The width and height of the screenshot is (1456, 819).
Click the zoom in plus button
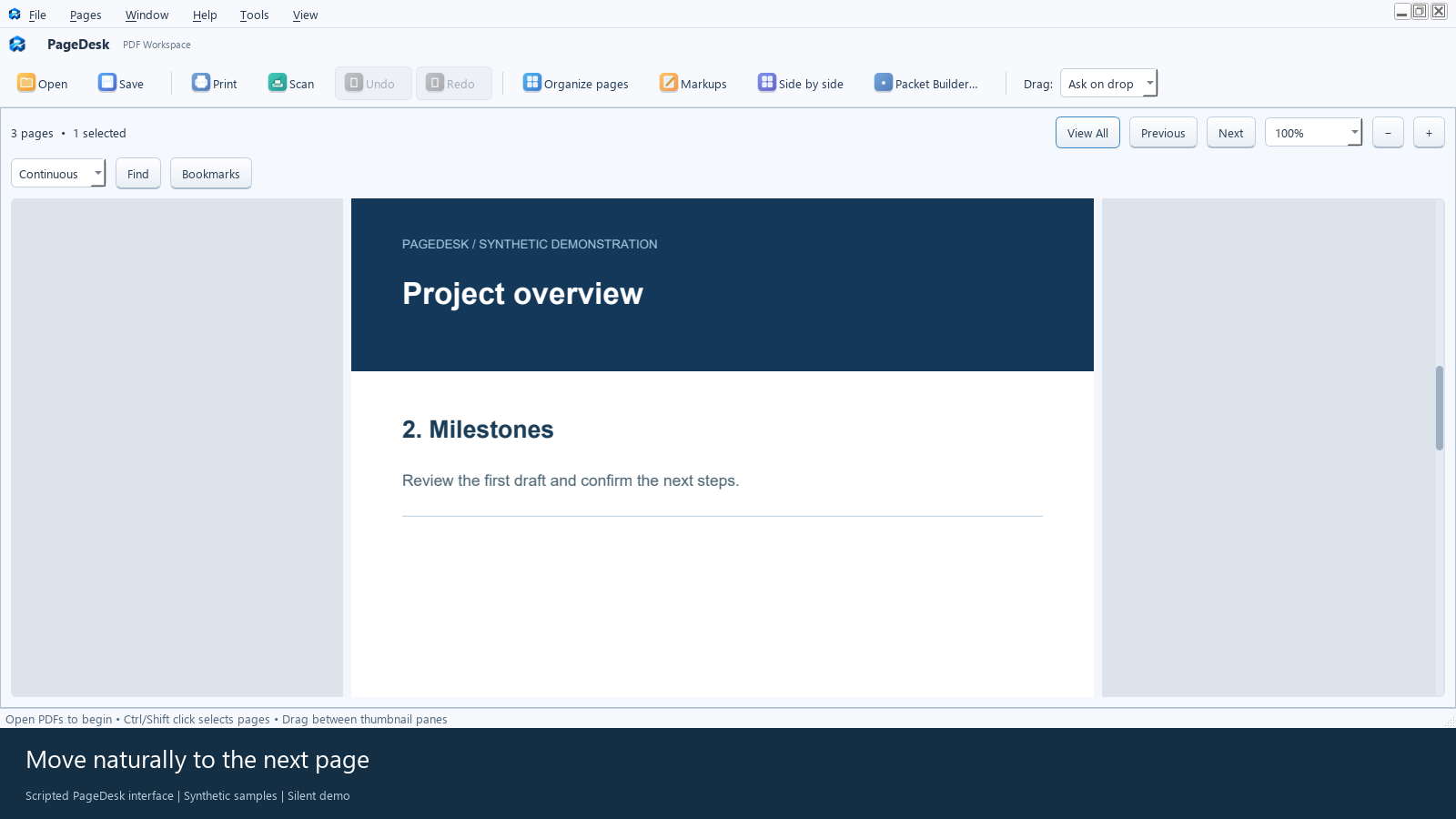[1429, 133]
